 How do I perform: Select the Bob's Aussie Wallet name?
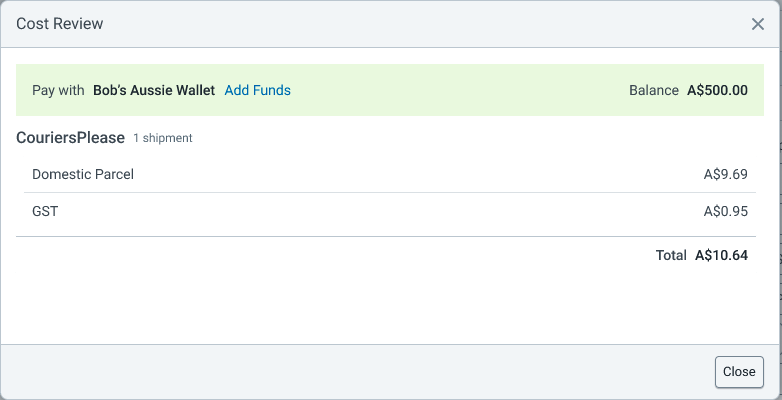click(x=154, y=90)
